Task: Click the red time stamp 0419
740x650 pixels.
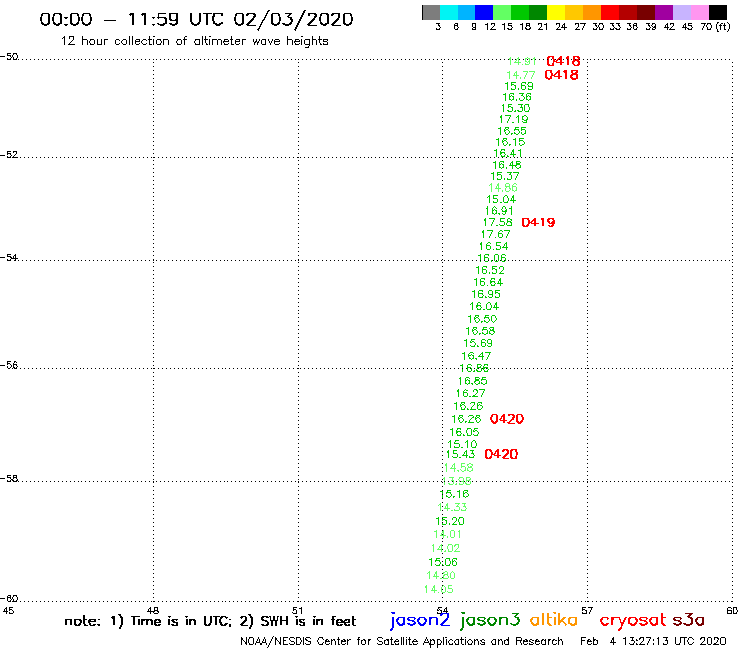Action: 538,222
